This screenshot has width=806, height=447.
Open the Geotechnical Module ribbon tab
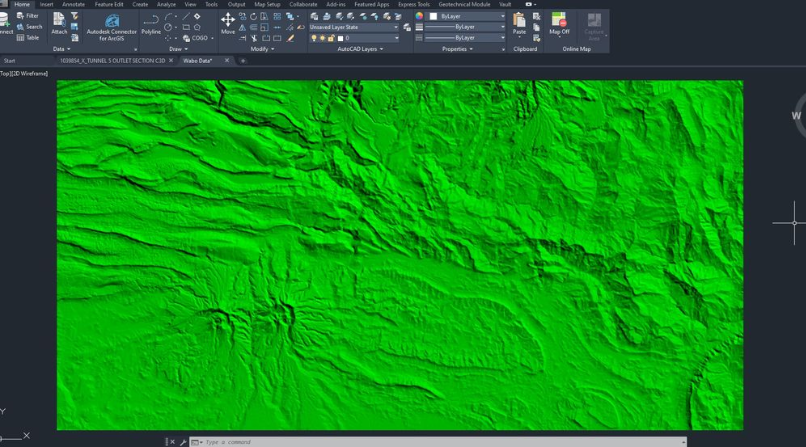coord(465,4)
